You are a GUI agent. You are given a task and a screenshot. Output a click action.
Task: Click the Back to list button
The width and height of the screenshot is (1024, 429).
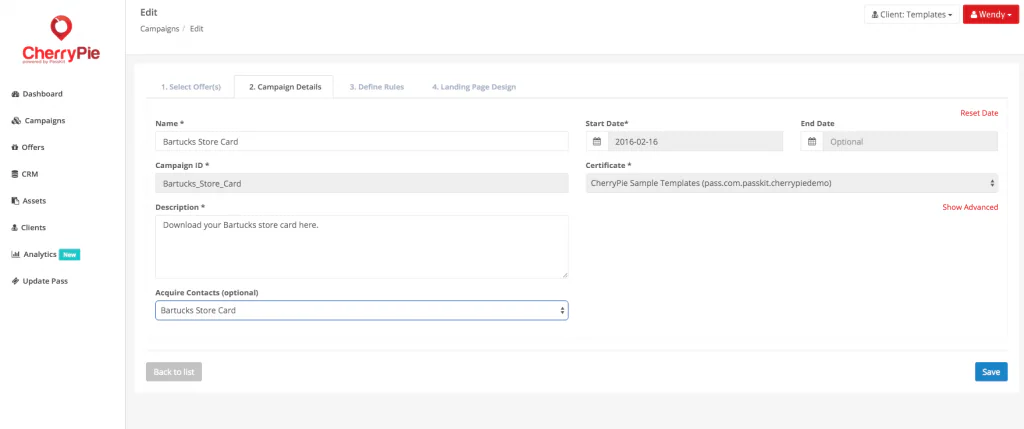174,372
